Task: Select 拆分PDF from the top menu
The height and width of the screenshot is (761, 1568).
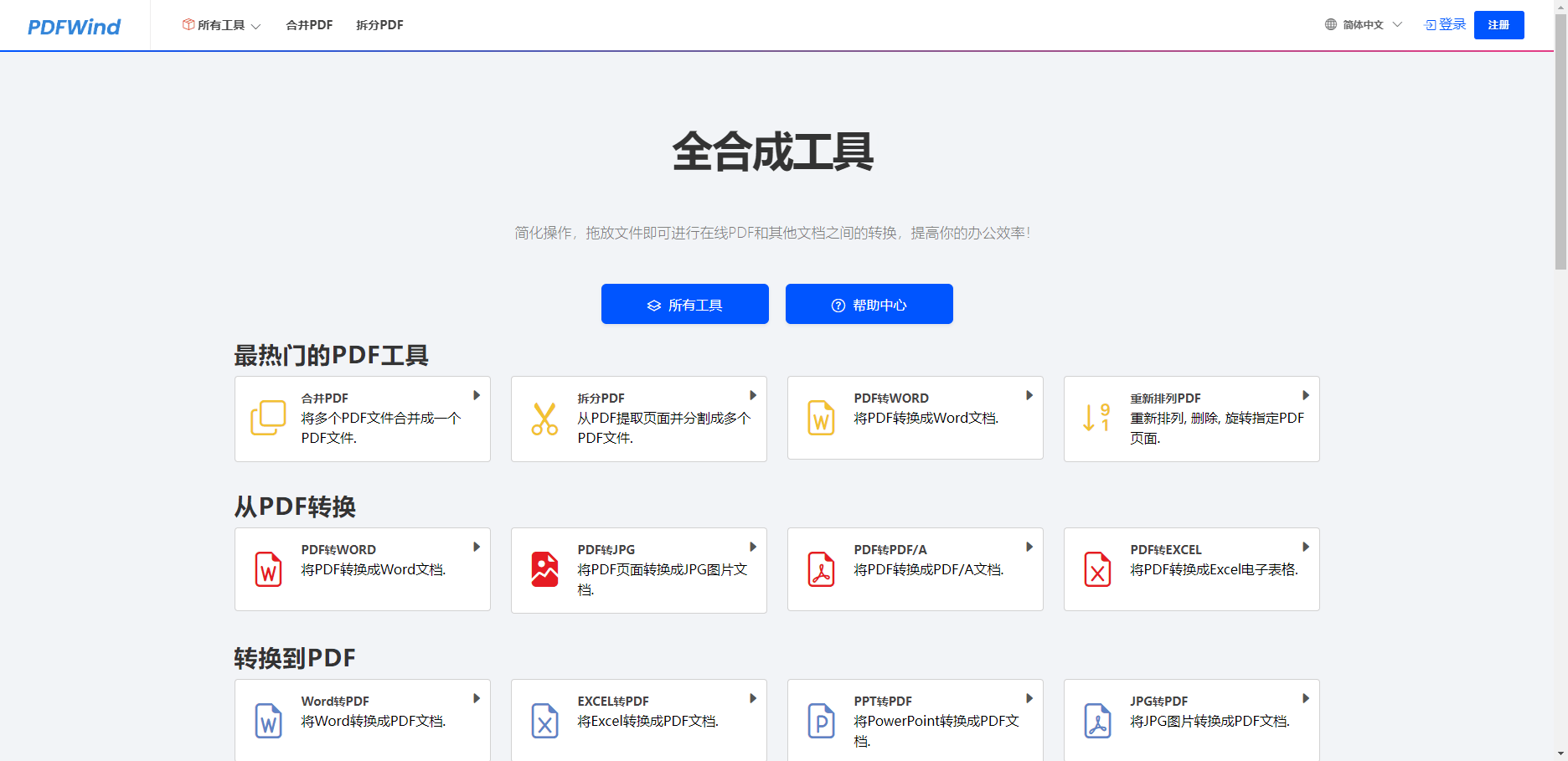Action: 379,25
